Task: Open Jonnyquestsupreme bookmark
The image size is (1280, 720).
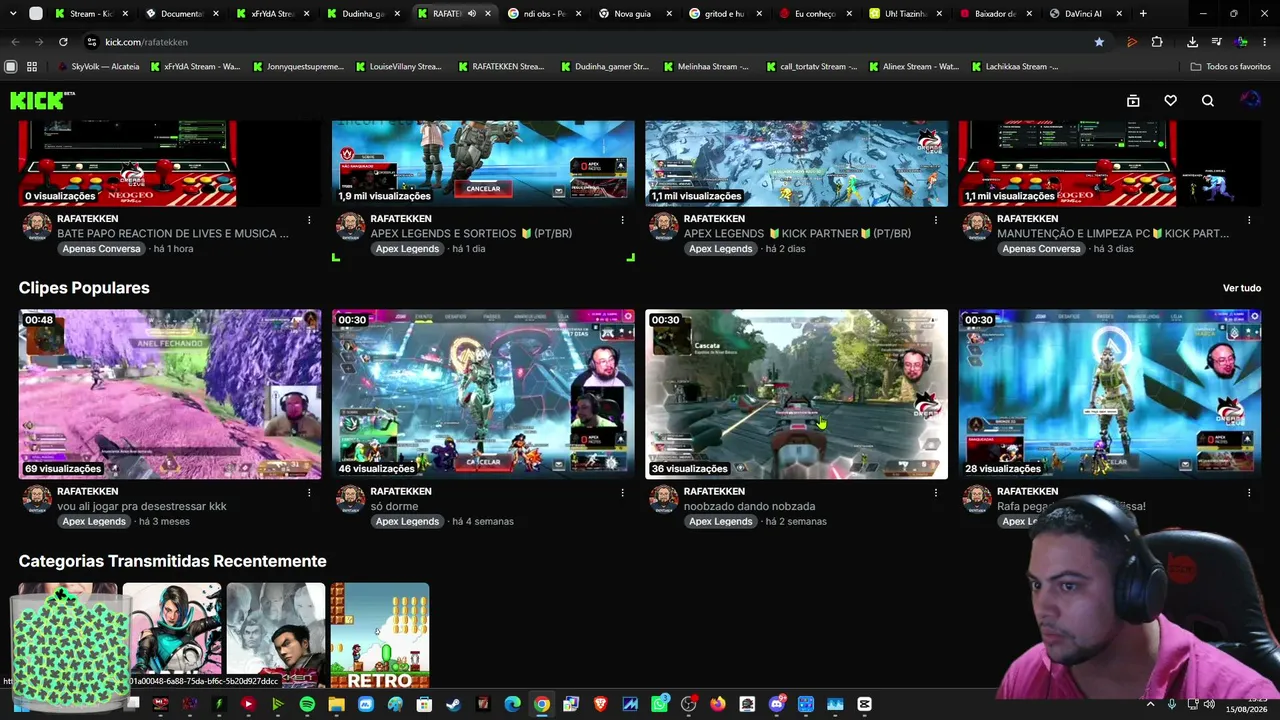Action: tap(298, 67)
